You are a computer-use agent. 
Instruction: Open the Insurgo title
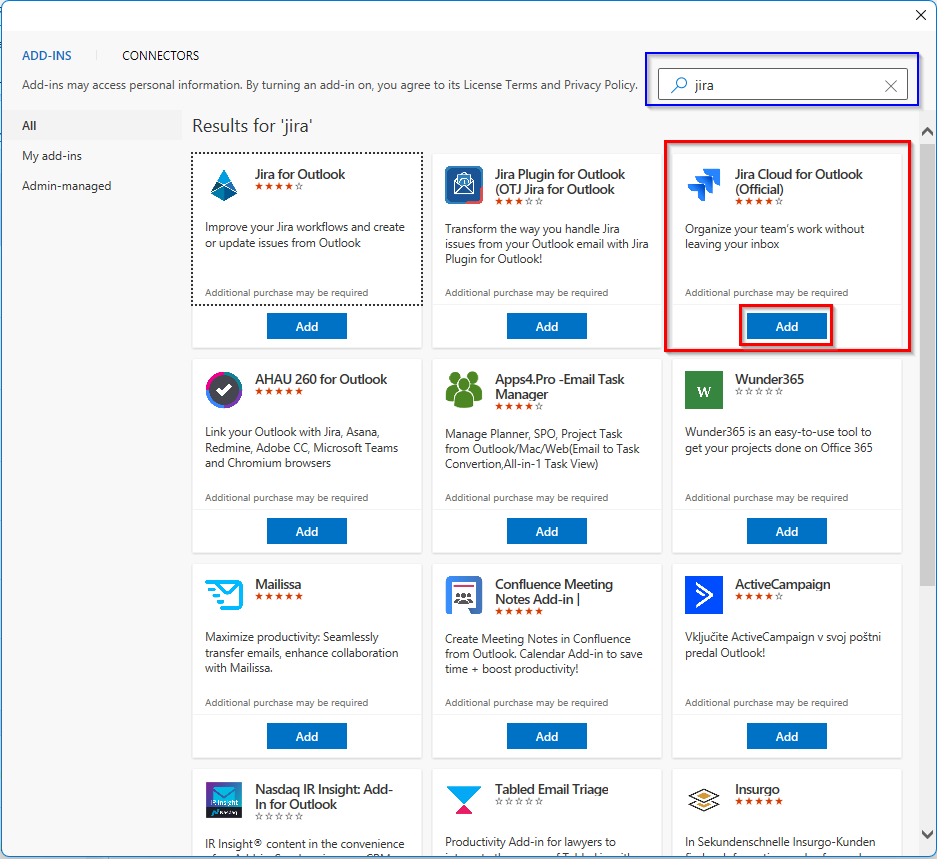point(757,790)
